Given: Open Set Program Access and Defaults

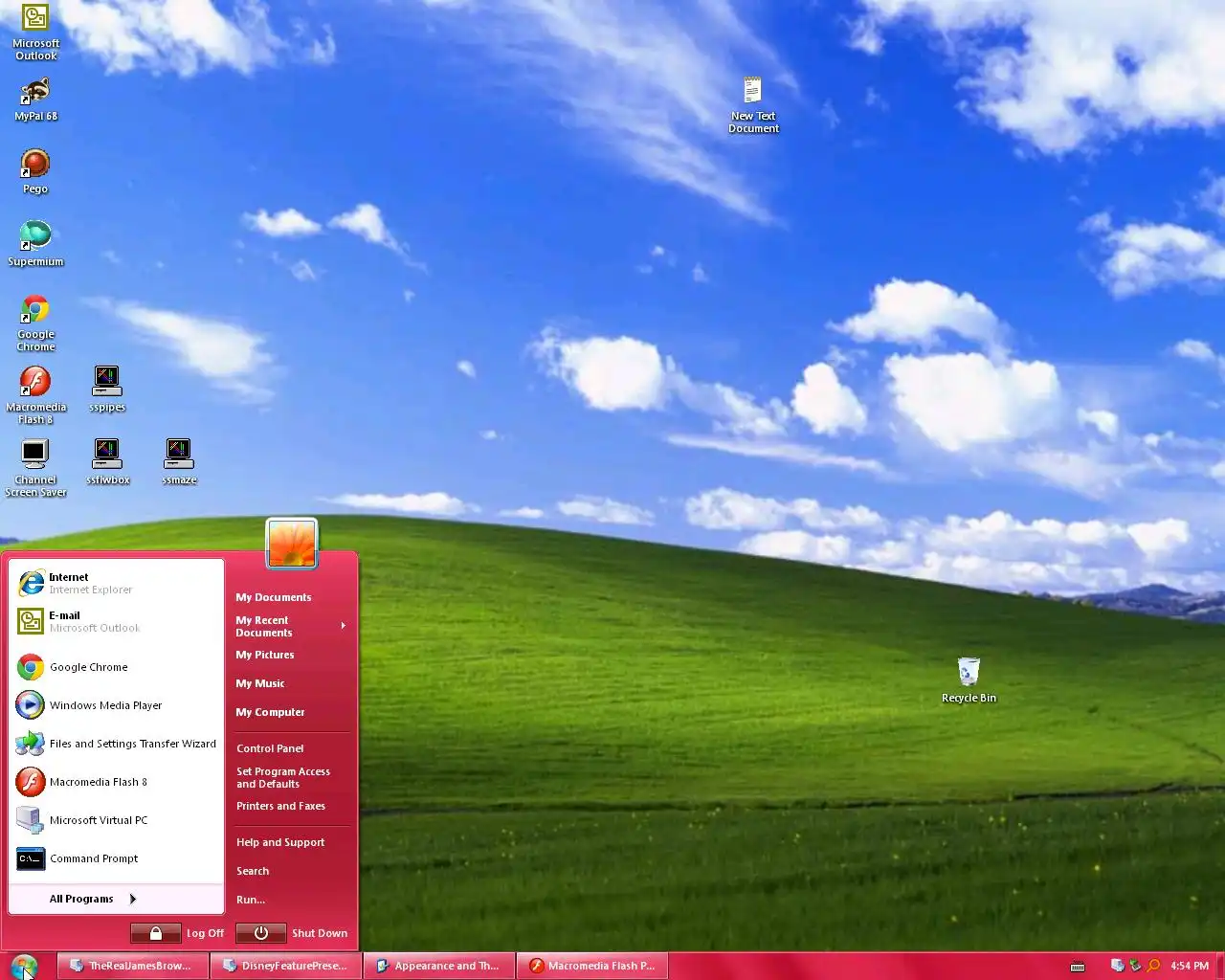Looking at the screenshot, I should [291, 777].
